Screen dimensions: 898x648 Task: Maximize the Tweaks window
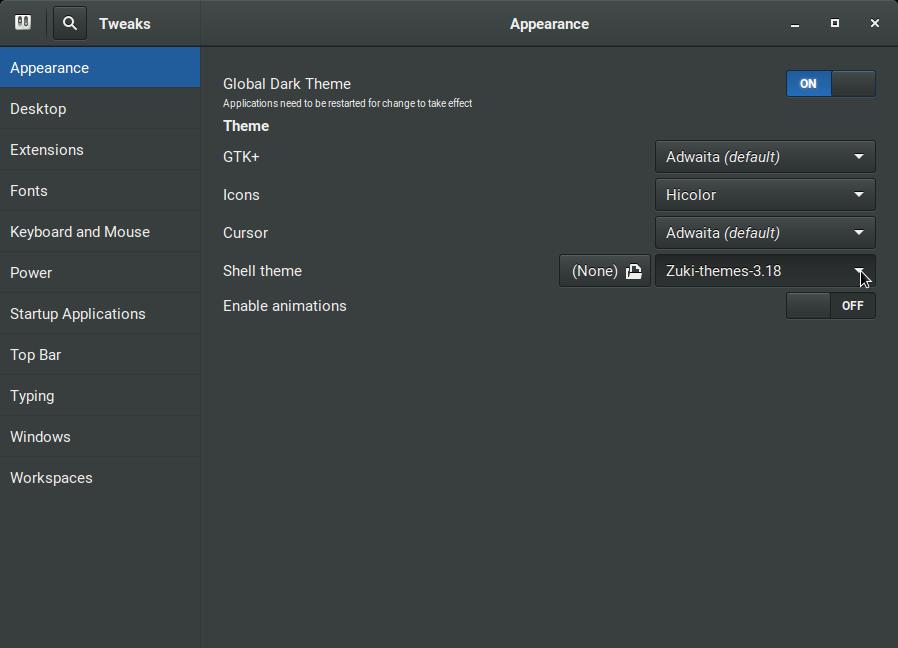pyautogui.click(x=835, y=23)
